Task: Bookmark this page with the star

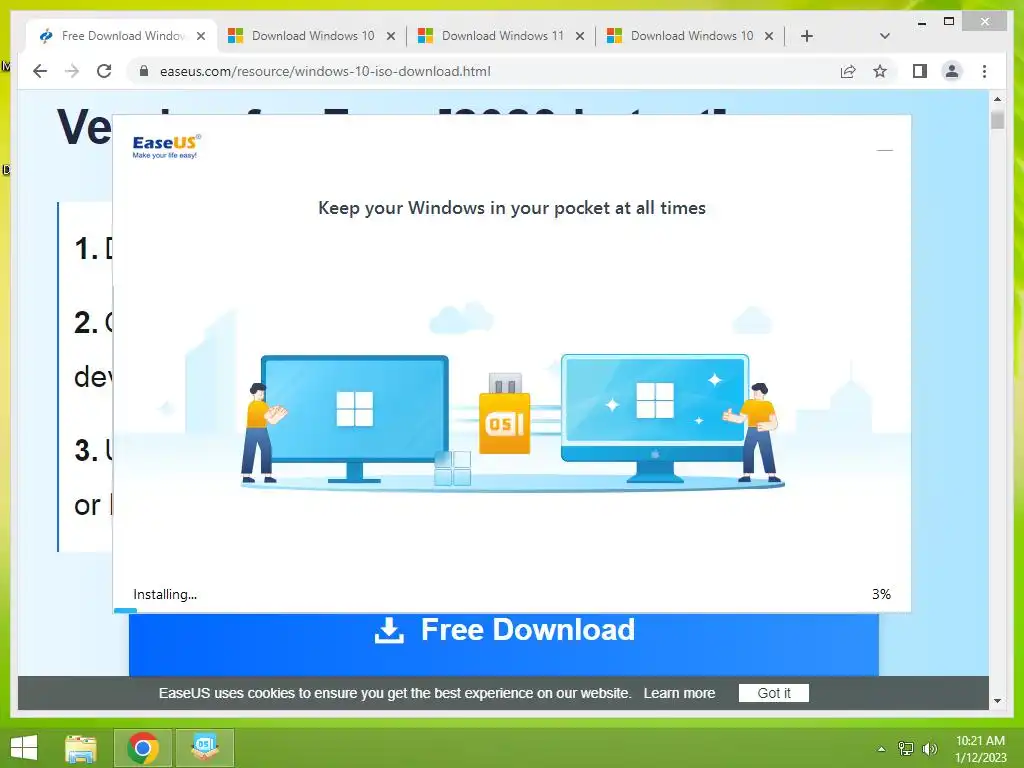Action: pyautogui.click(x=880, y=71)
